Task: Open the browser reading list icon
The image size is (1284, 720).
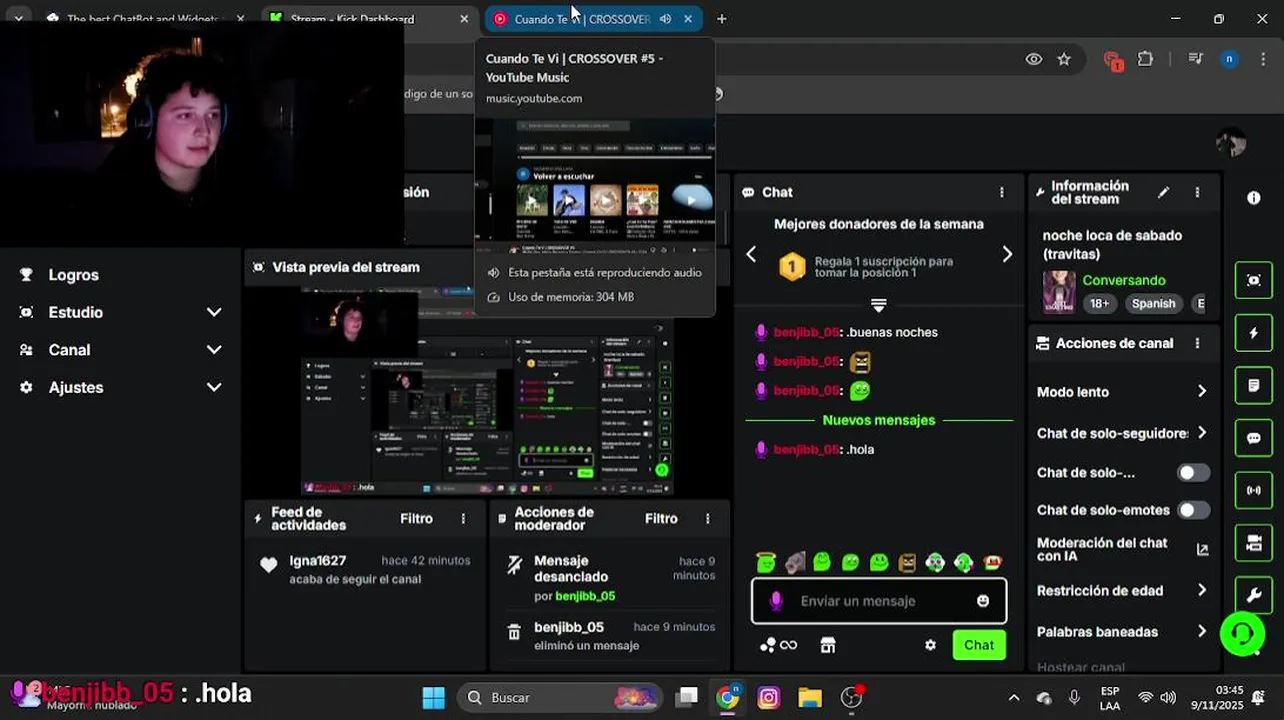Action: (x=1195, y=59)
